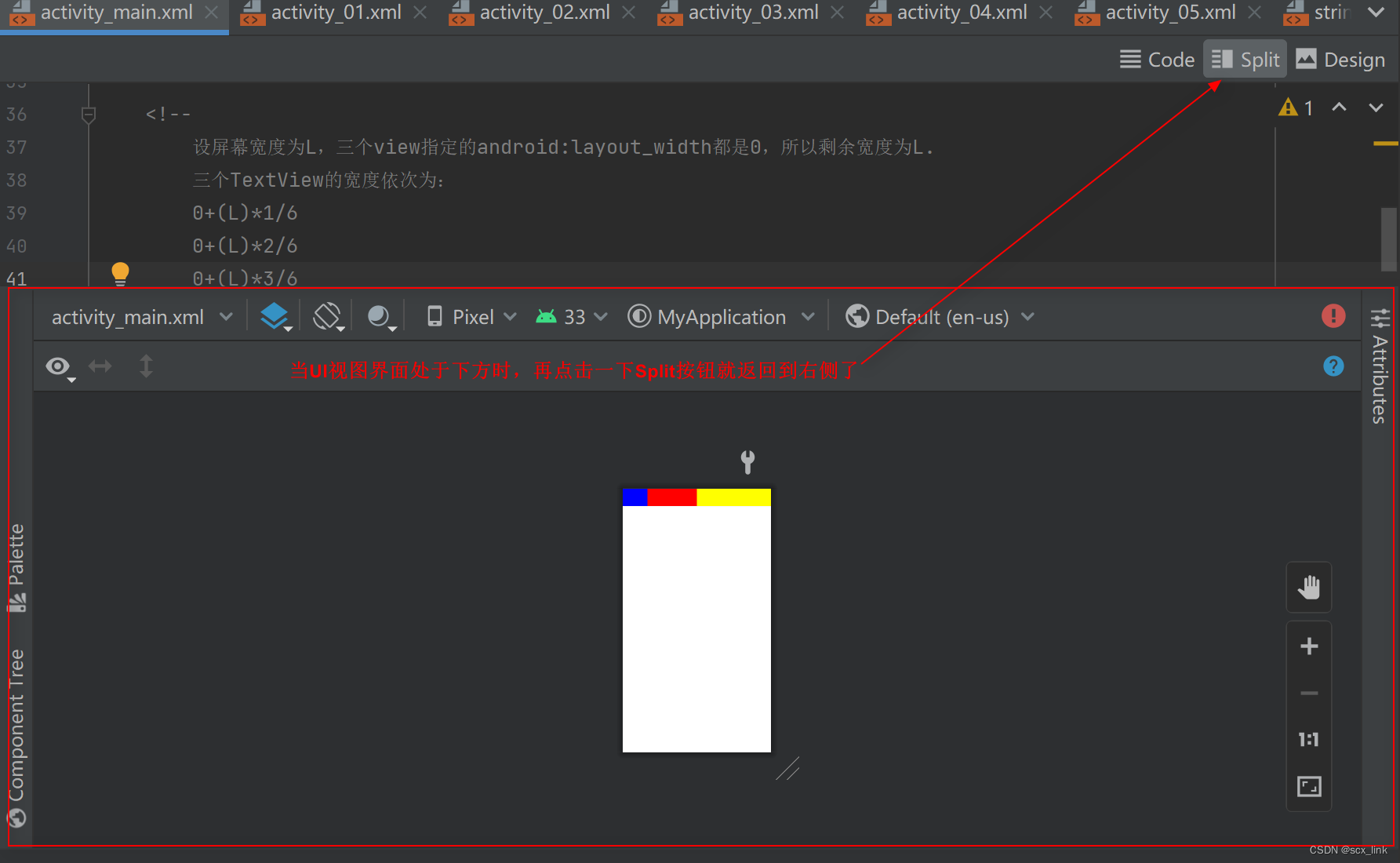
Task: Set preview zoom to 1:1
Action: click(x=1308, y=739)
